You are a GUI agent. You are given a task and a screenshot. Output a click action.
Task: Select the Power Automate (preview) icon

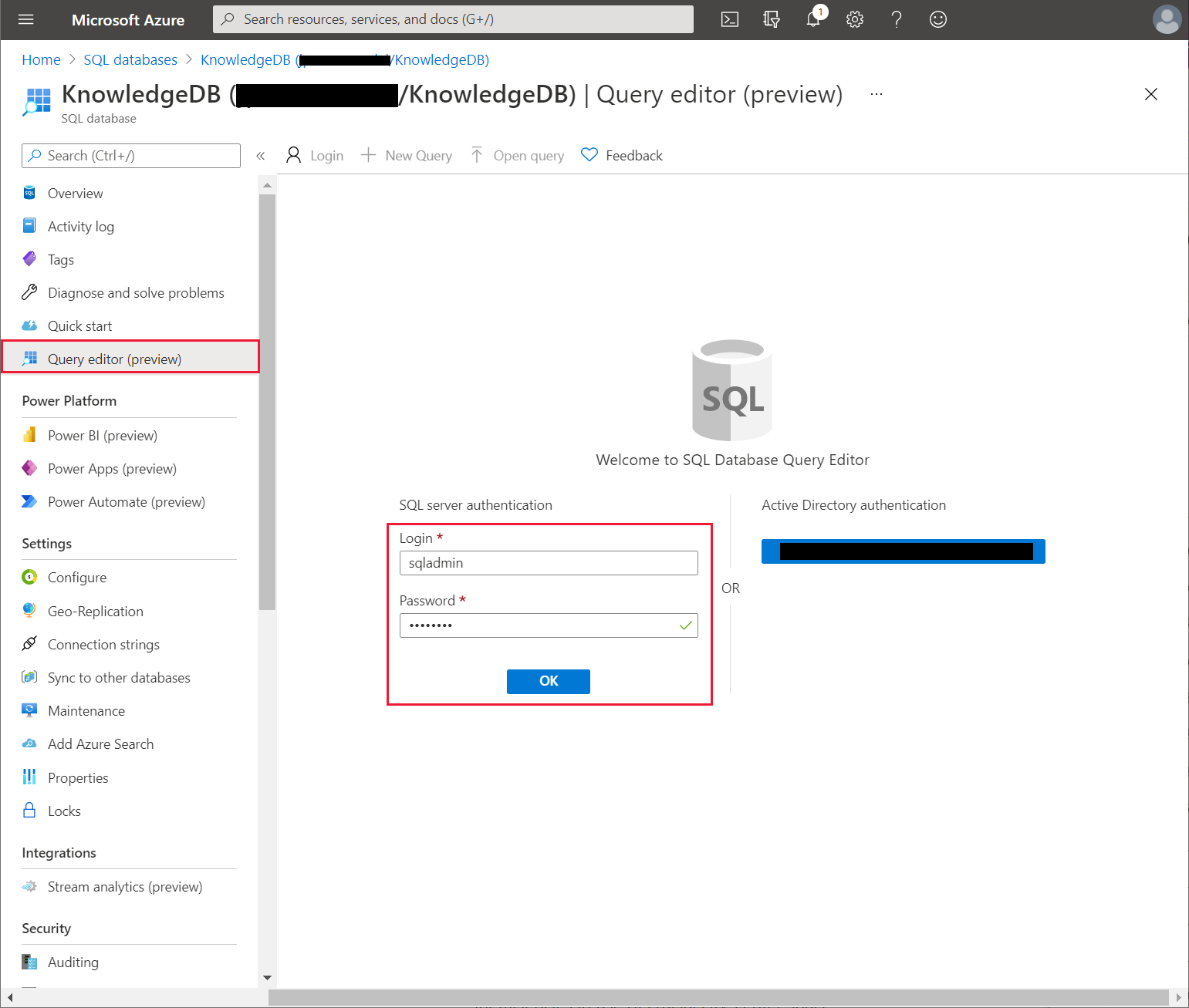point(29,501)
